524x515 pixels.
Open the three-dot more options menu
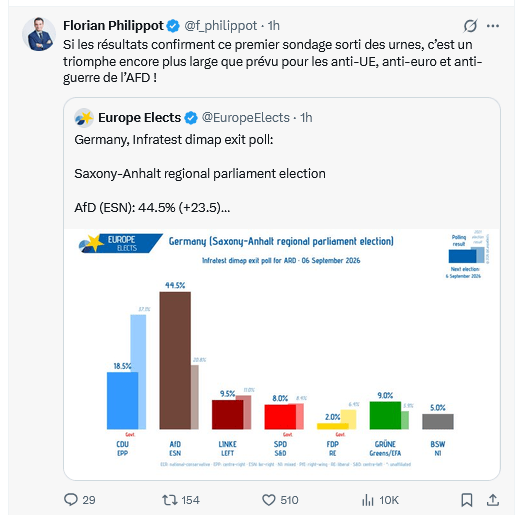tap(493, 26)
